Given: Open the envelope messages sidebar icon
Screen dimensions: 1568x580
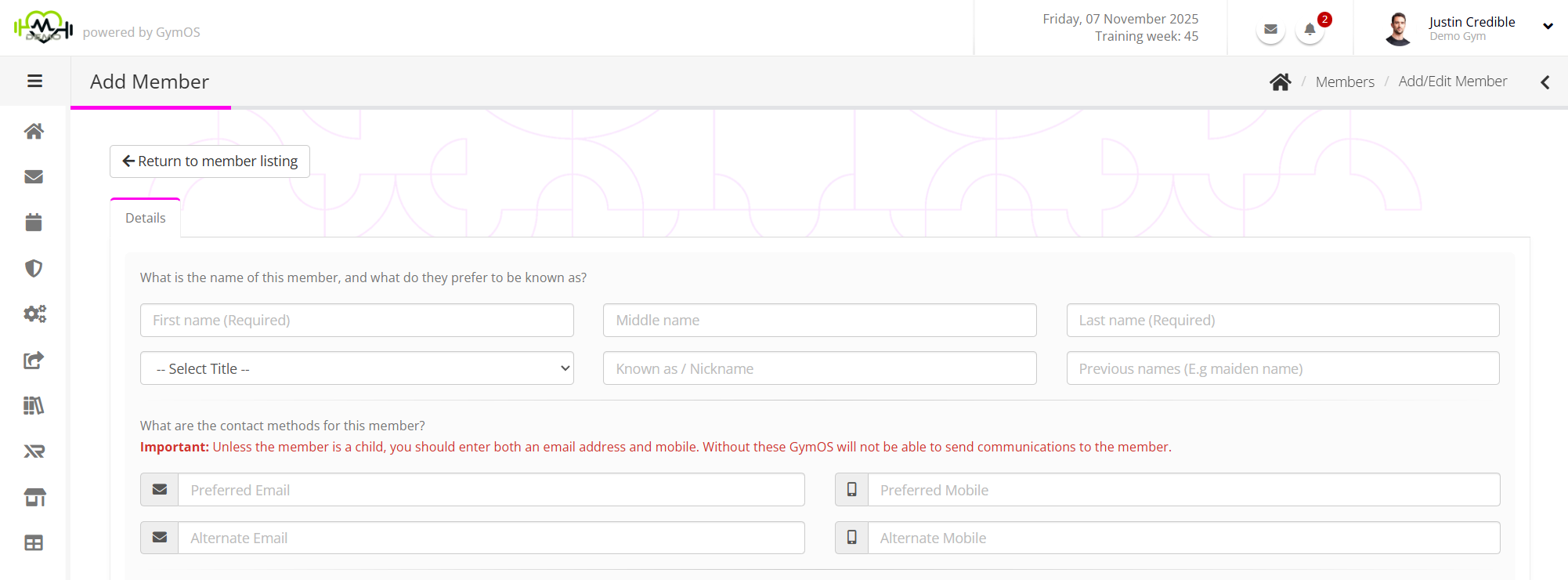Looking at the screenshot, I should tap(34, 177).
